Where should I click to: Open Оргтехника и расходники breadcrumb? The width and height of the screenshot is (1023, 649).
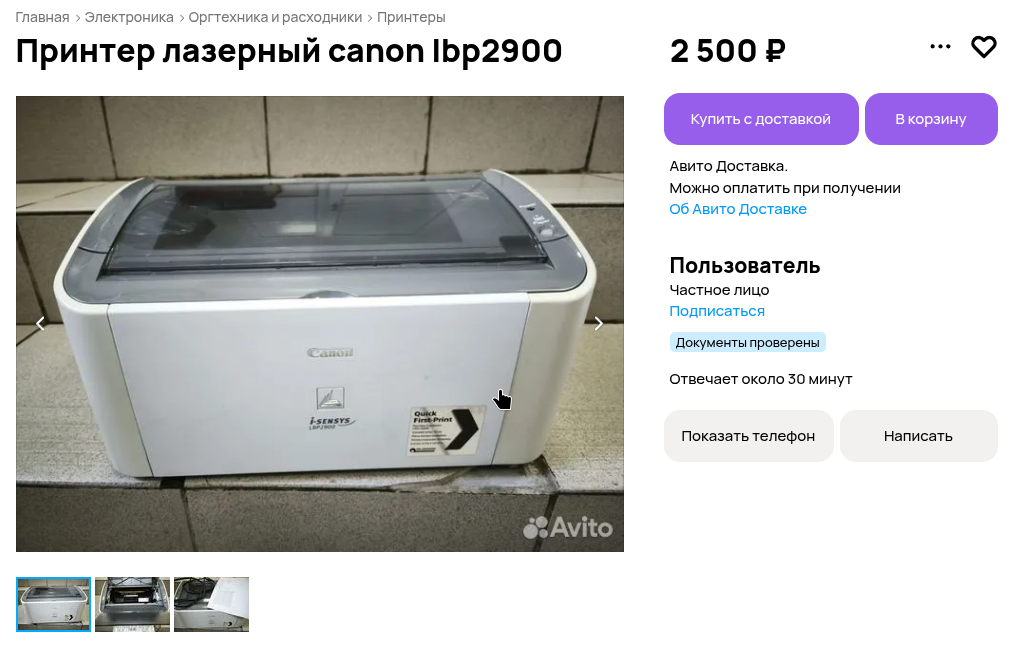pyautogui.click(x=275, y=18)
